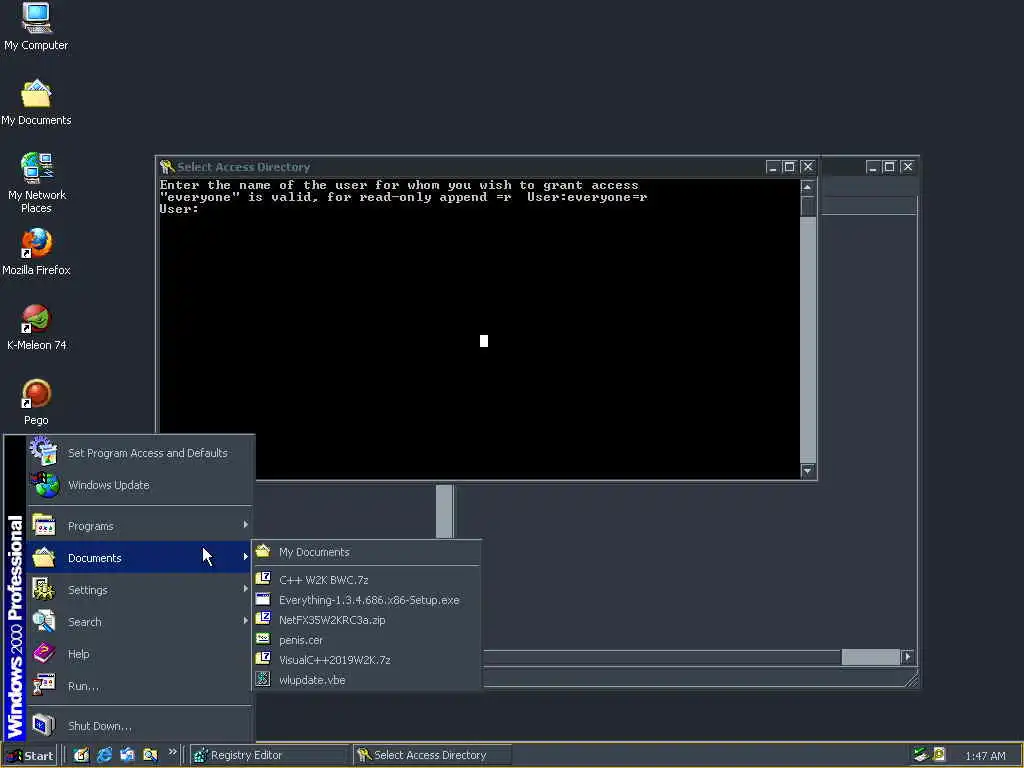
Task: Close the Select Access Directory window
Action: pos(808,167)
